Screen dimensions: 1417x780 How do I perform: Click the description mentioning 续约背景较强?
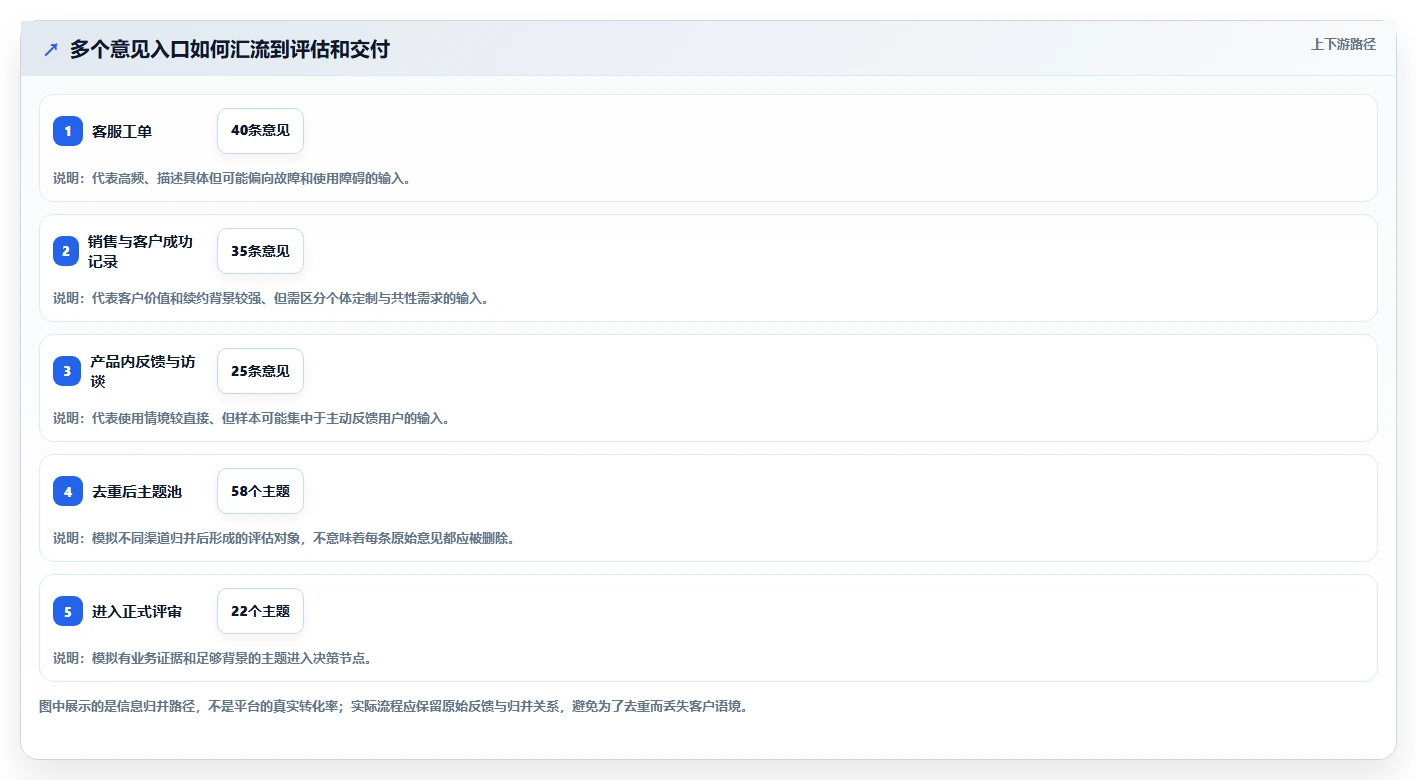coord(271,298)
